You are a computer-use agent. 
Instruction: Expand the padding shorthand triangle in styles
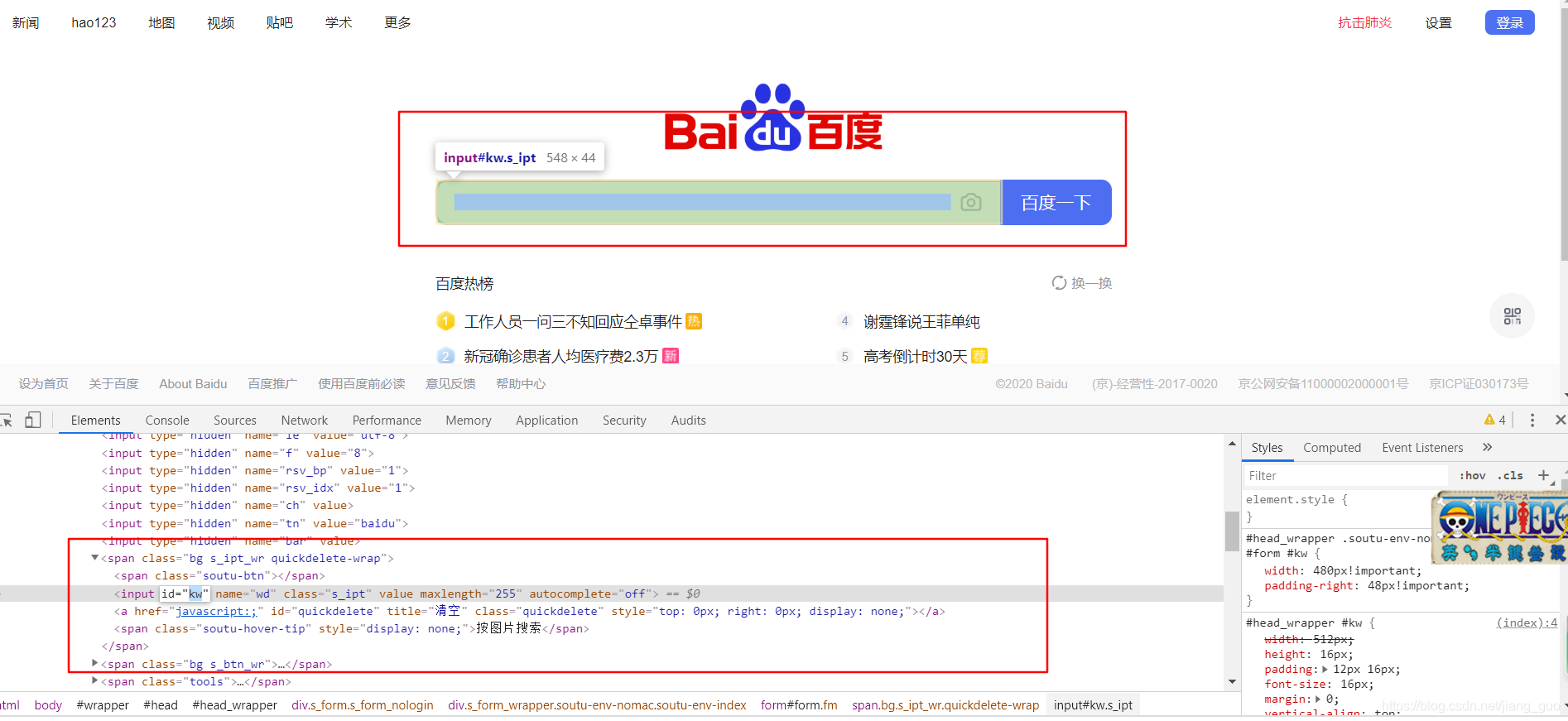click(x=1325, y=670)
